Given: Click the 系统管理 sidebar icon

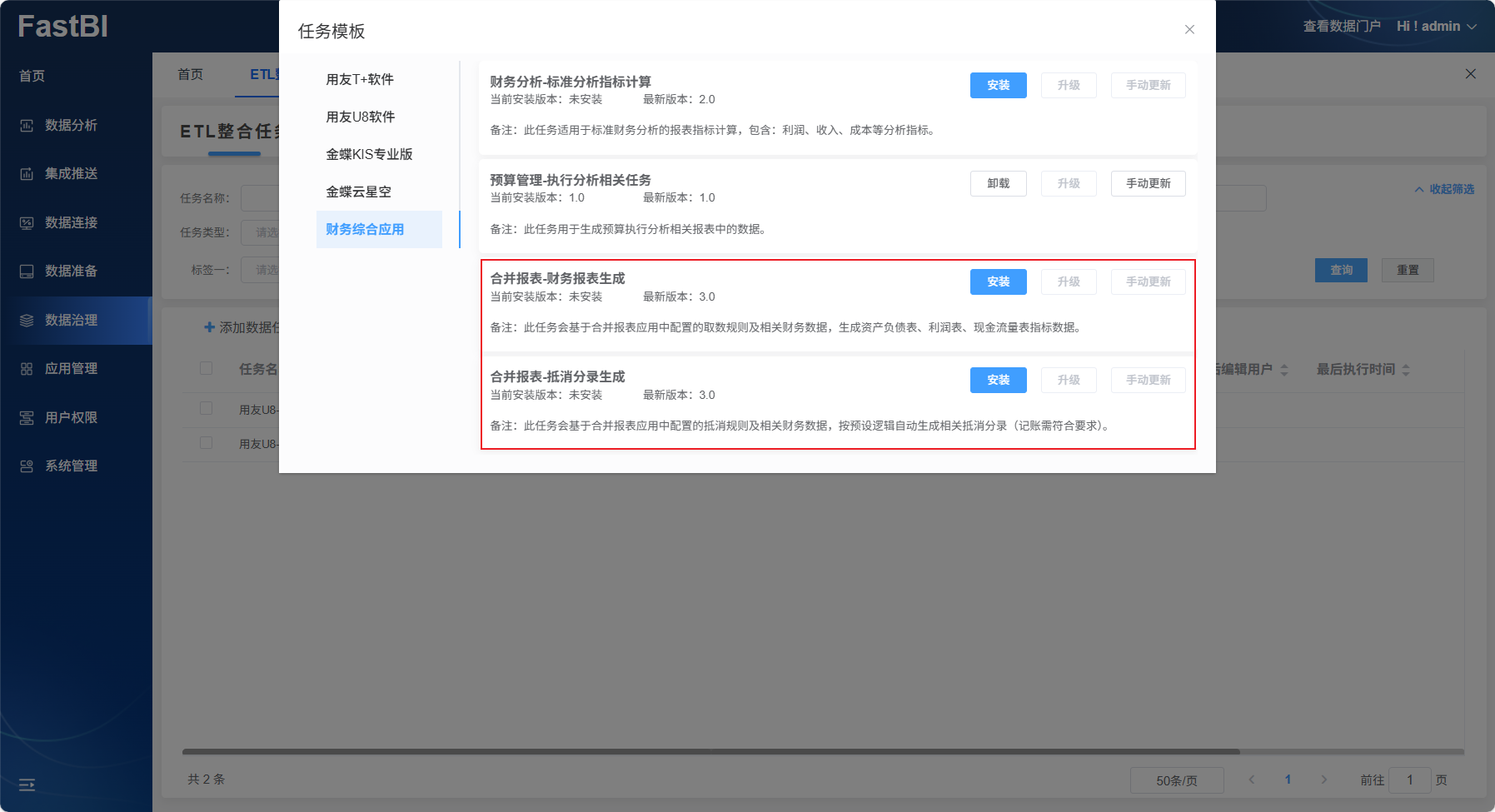Looking at the screenshot, I should (x=27, y=466).
